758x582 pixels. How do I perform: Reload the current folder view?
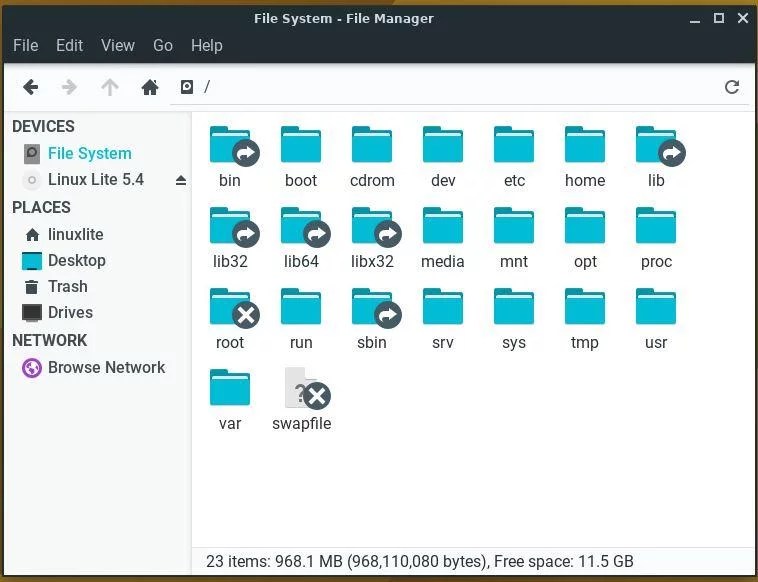click(732, 87)
